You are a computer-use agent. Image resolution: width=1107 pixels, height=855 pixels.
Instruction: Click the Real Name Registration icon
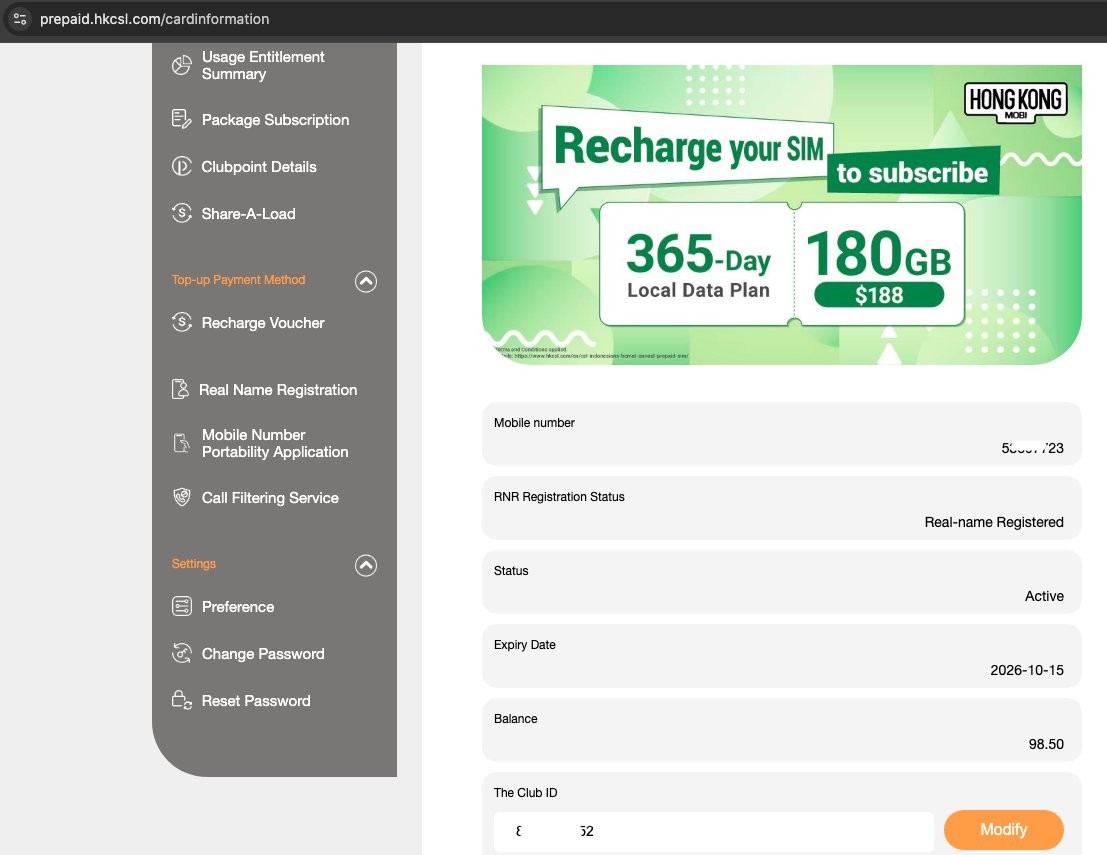(x=181, y=389)
